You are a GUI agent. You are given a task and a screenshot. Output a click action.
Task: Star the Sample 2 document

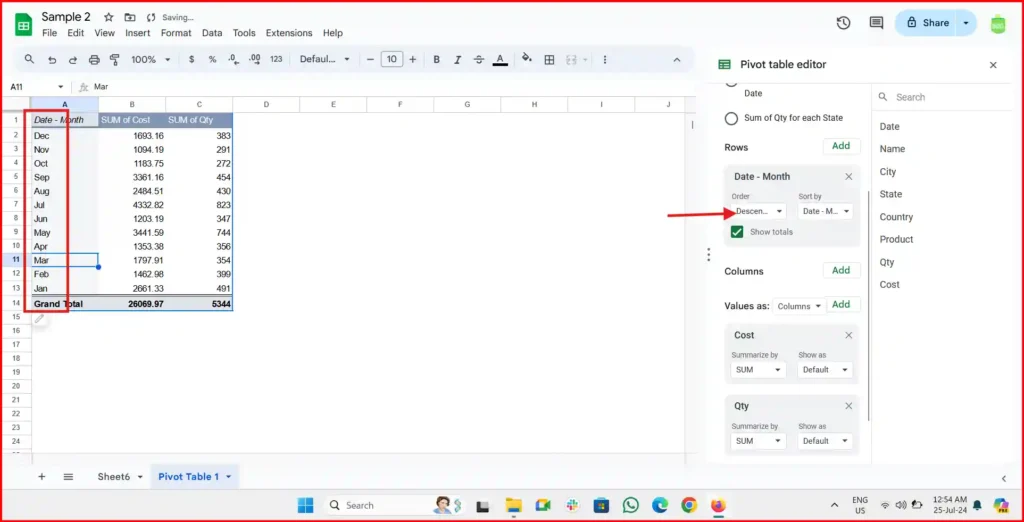click(x=109, y=17)
